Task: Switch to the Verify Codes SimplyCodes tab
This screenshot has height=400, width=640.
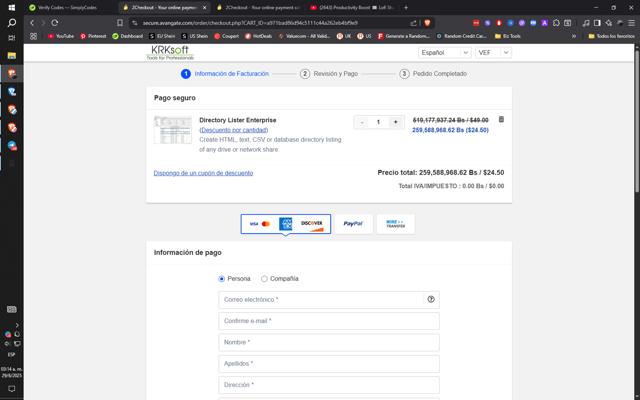Action: coord(67,7)
